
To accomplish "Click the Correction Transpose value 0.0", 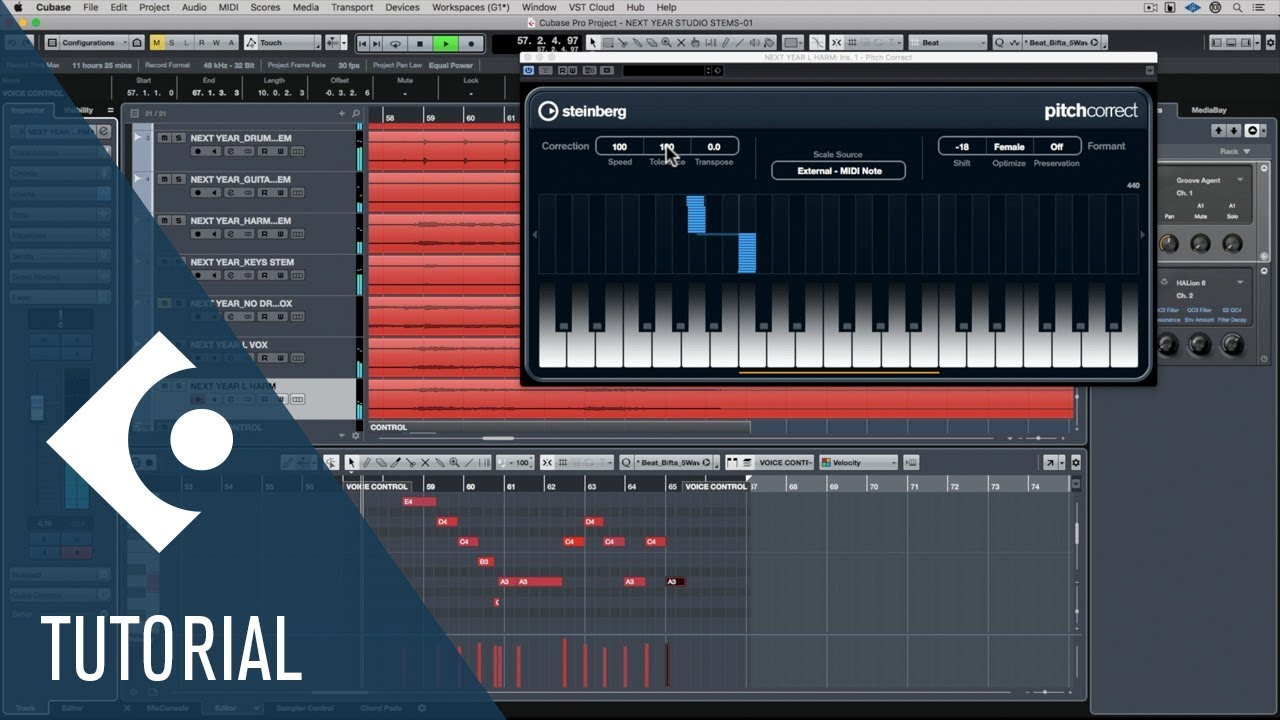I will coord(714,147).
